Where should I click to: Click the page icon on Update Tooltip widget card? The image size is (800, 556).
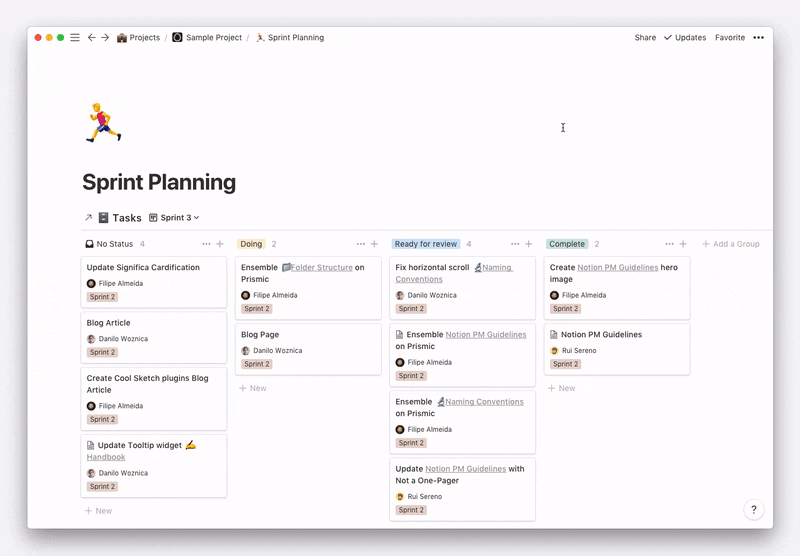coord(90,445)
